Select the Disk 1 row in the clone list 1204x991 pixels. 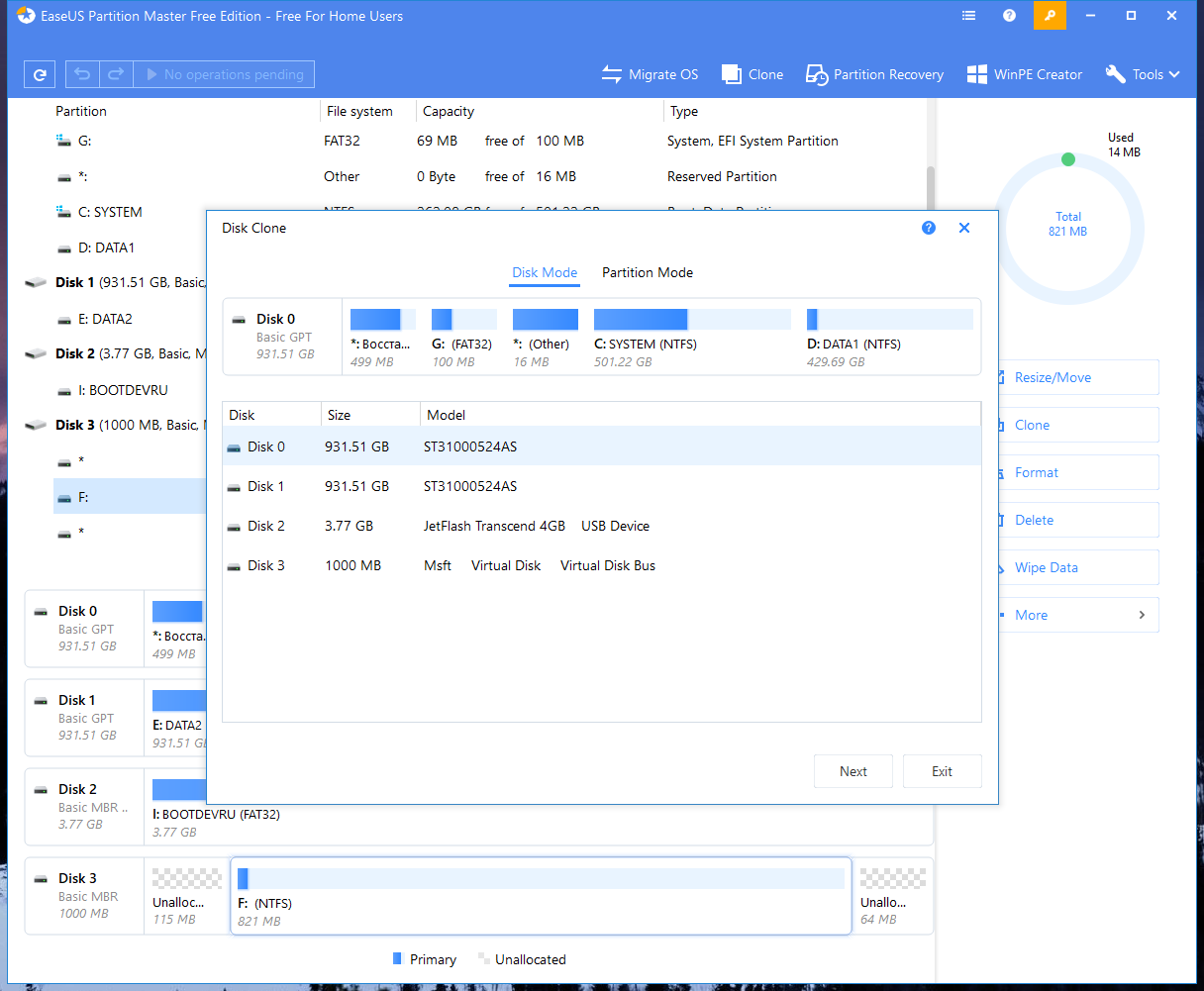coord(602,486)
